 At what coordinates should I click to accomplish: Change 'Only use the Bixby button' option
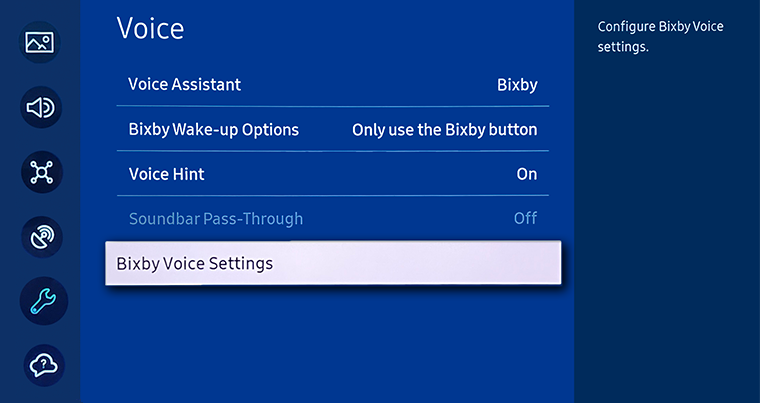444,130
